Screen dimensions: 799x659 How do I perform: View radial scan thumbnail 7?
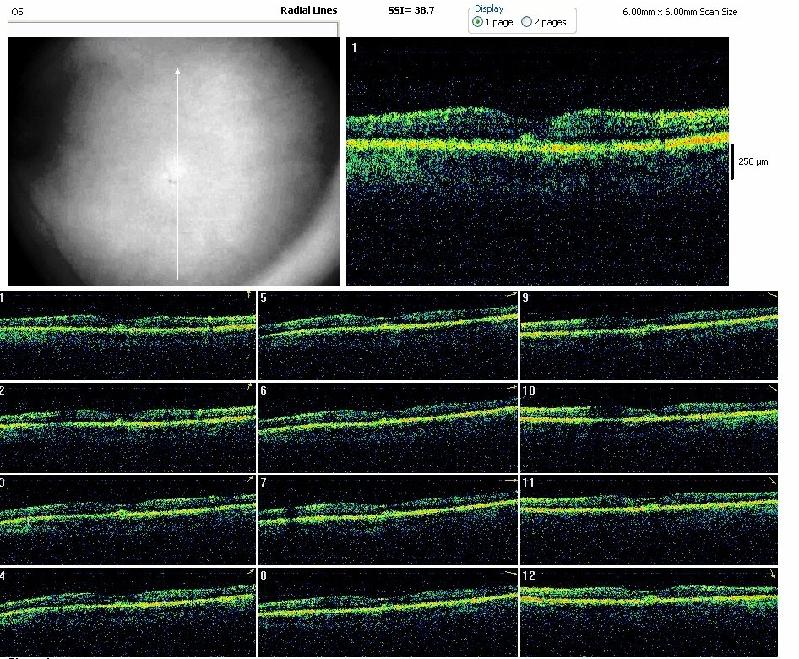pos(388,519)
